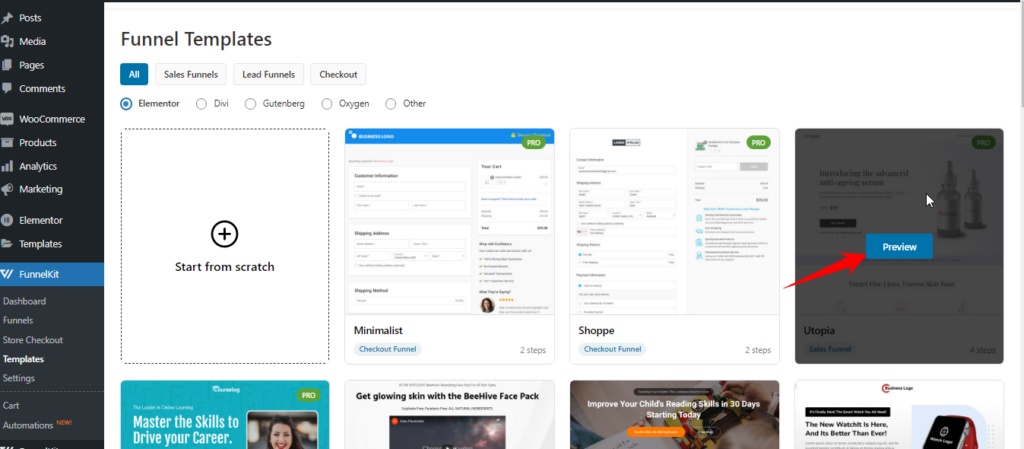Click the Marketing megaphone icon
Image resolution: width=1024 pixels, height=449 pixels.
[x=7, y=189]
